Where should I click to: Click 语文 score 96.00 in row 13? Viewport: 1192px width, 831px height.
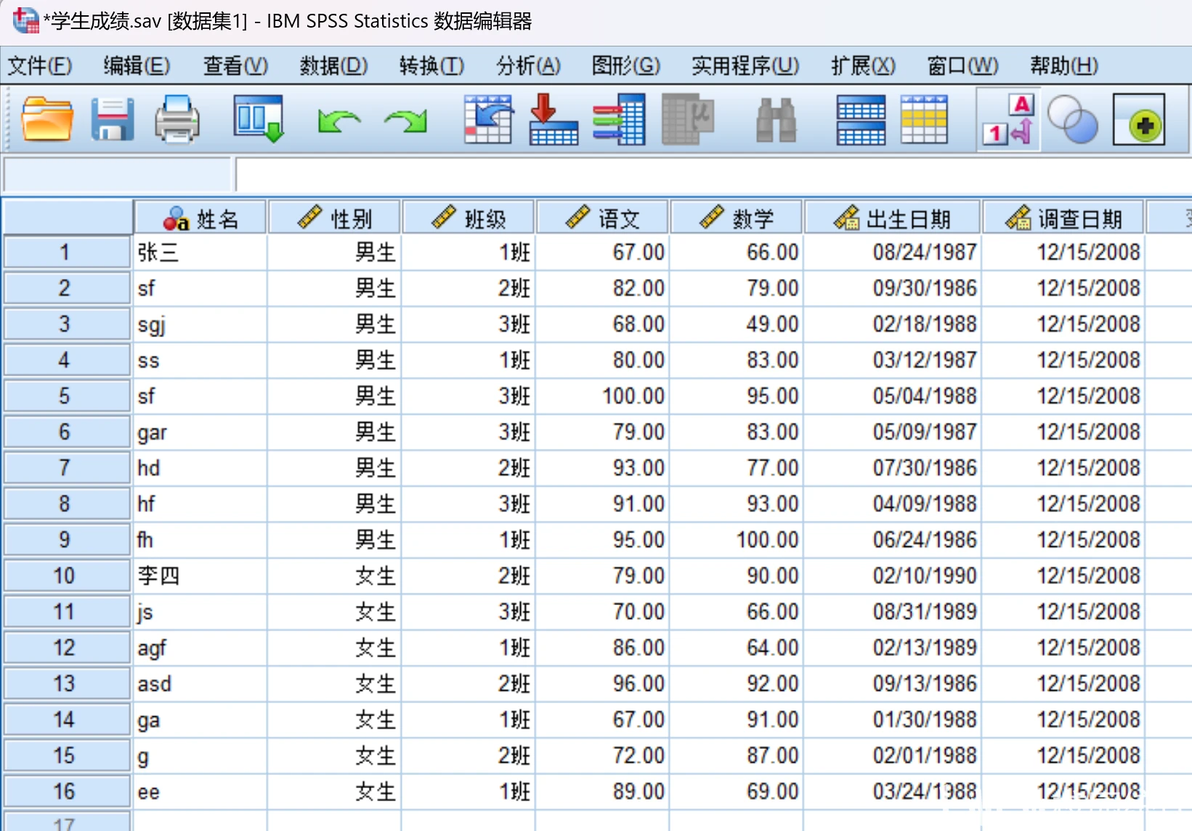coord(602,684)
